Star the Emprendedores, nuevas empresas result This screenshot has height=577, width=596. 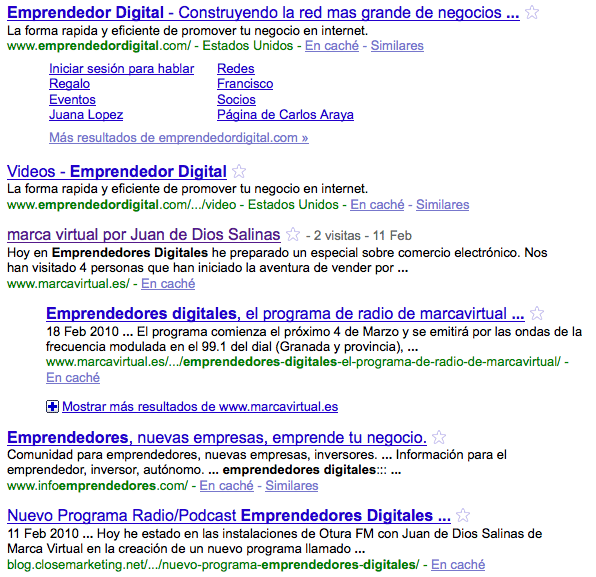coord(439,438)
